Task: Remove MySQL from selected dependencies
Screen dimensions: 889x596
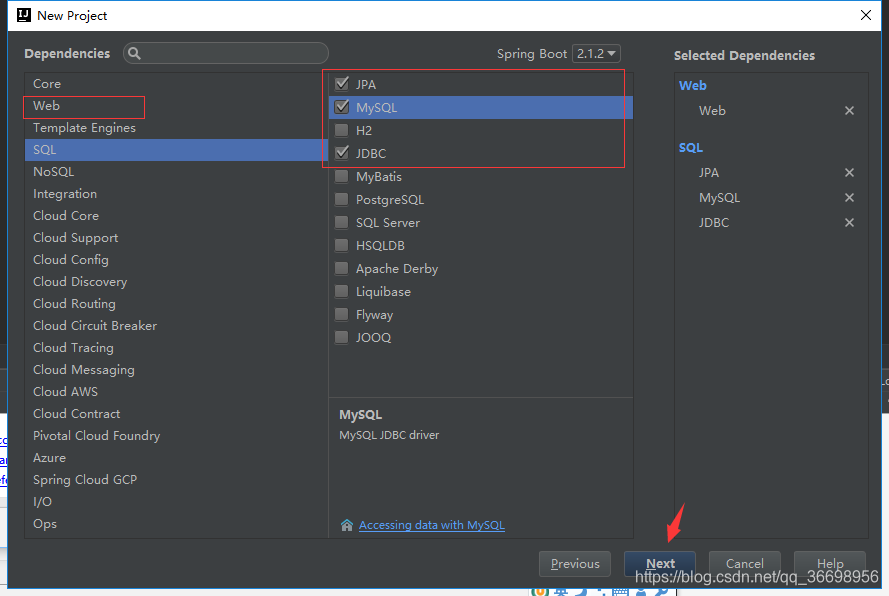Action: click(x=849, y=197)
